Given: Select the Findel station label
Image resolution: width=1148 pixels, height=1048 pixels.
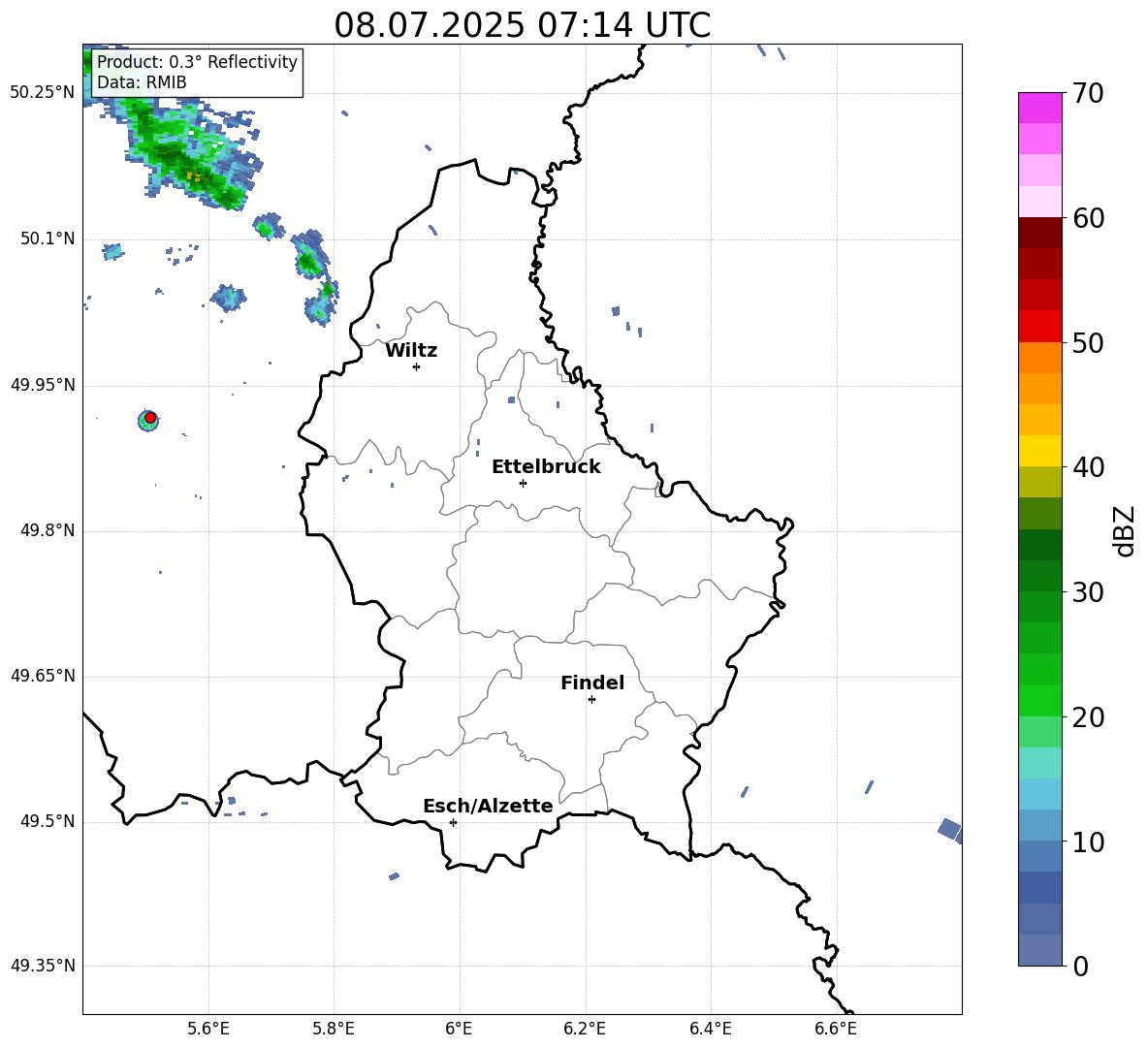Looking at the screenshot, I should point(592,683).
